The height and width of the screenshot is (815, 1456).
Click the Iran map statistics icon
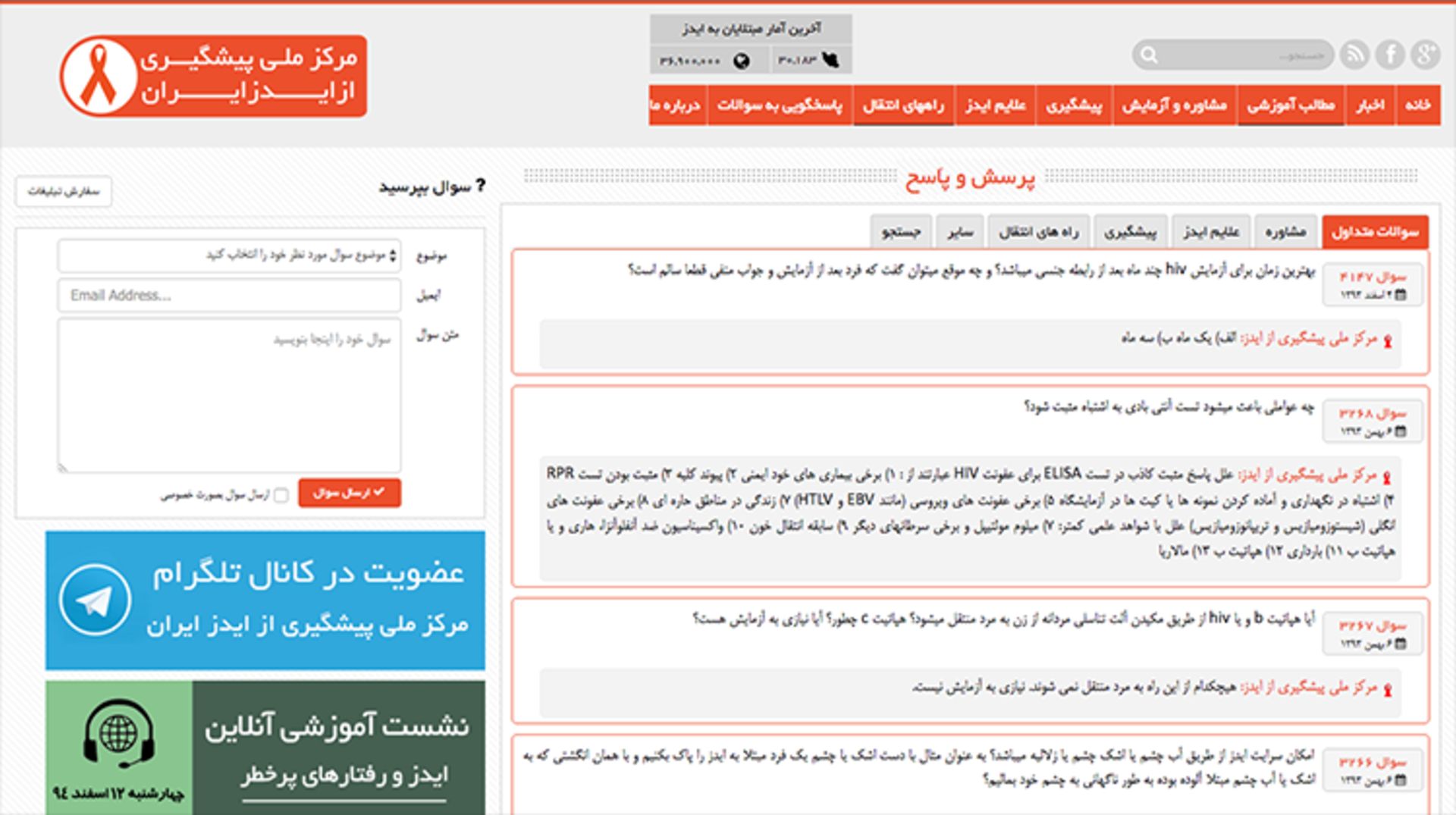click(x=831, y=60)
